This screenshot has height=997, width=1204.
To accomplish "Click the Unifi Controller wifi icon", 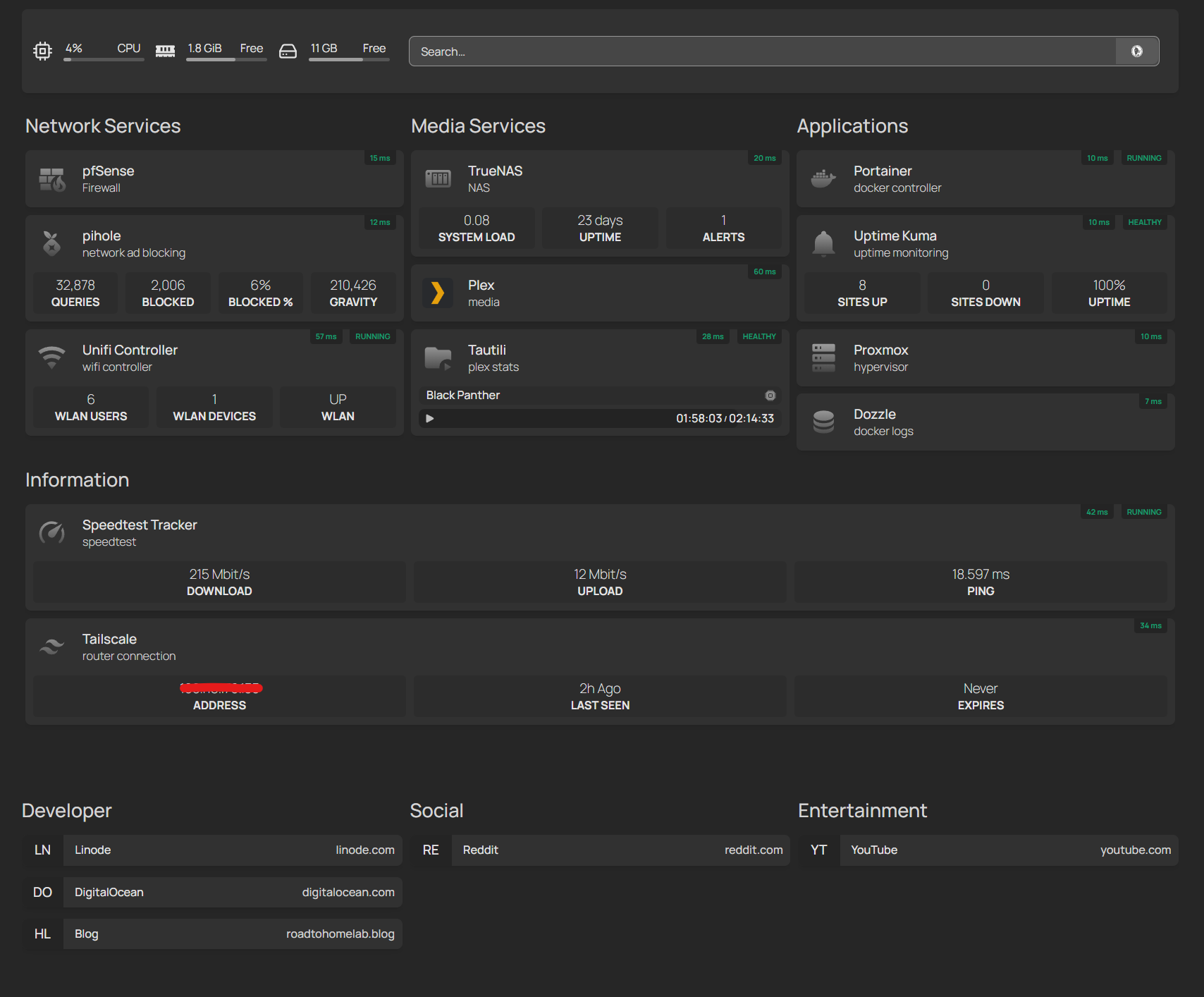I will click(x=52, y=357).
